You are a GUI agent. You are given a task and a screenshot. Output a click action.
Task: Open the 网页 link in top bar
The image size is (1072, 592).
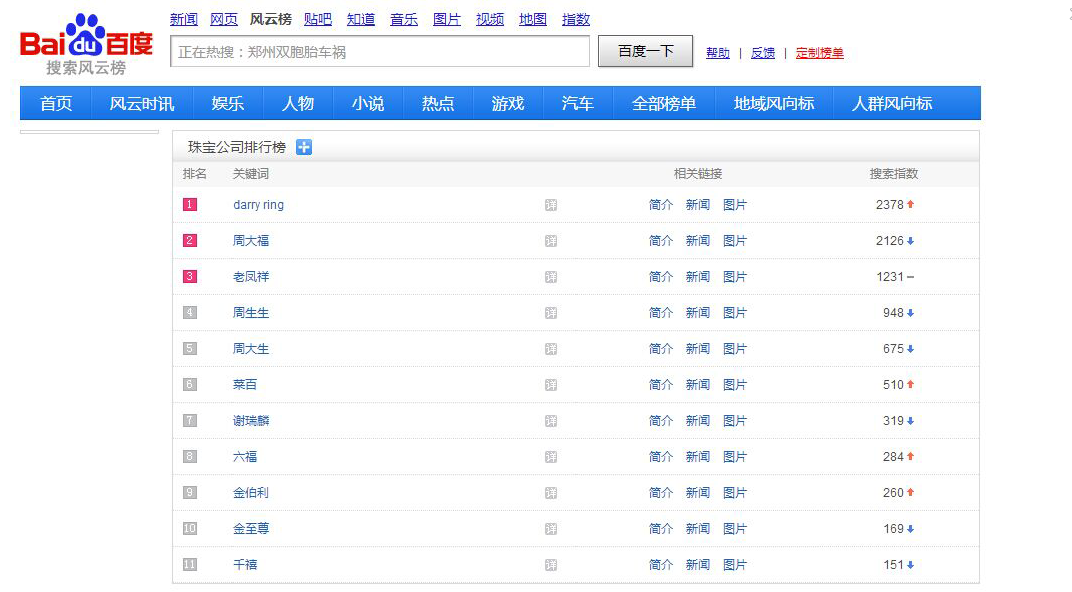(x=224, y=19)
